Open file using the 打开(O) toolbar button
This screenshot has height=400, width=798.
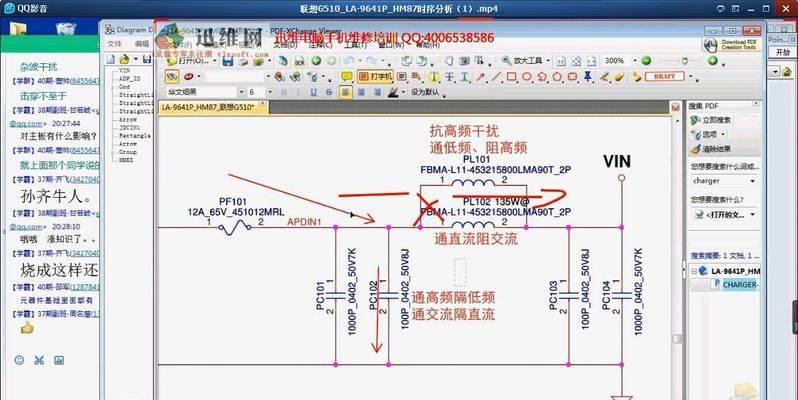pyautogui.click(x=188, y=61)
